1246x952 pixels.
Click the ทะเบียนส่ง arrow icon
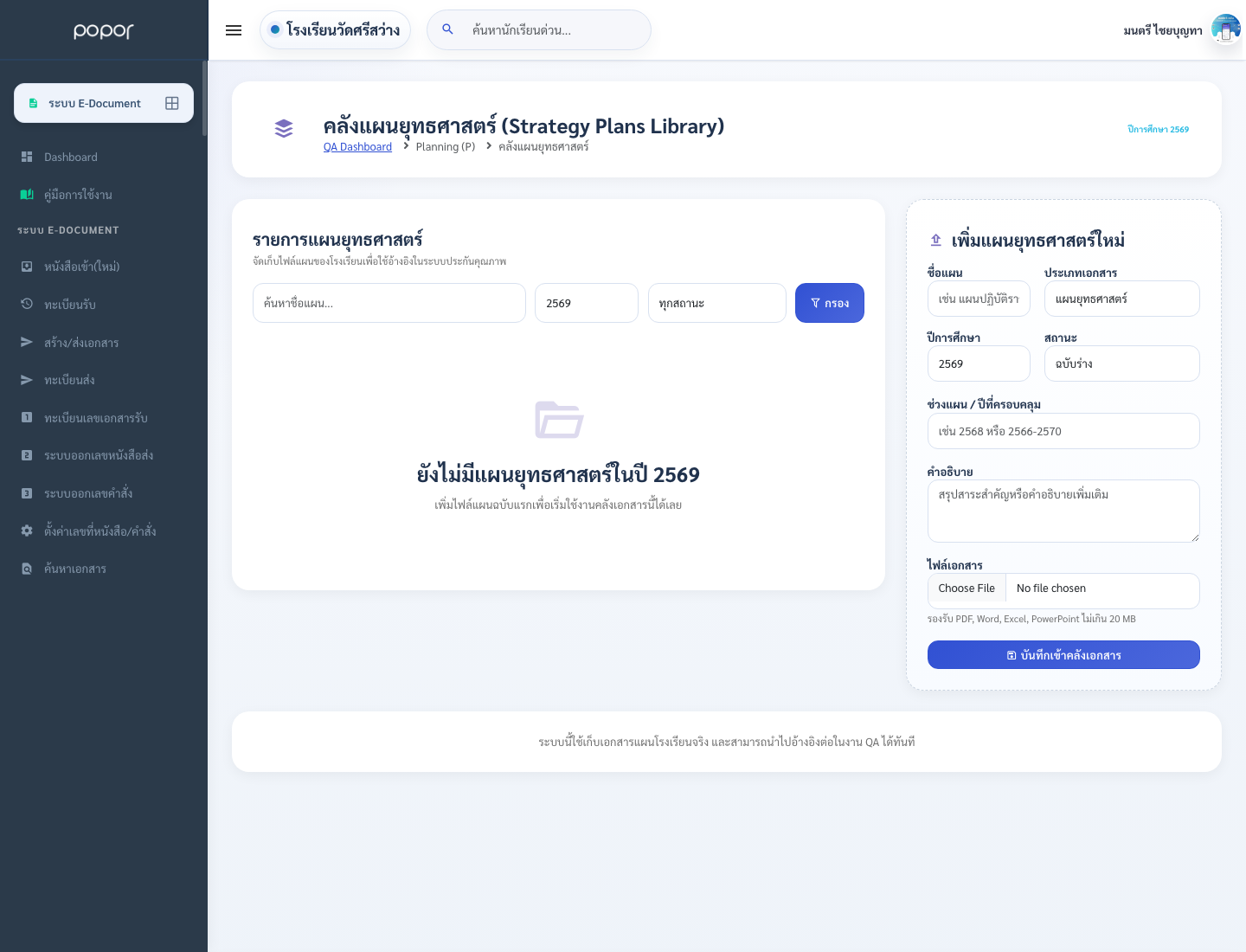click(27, 380)
